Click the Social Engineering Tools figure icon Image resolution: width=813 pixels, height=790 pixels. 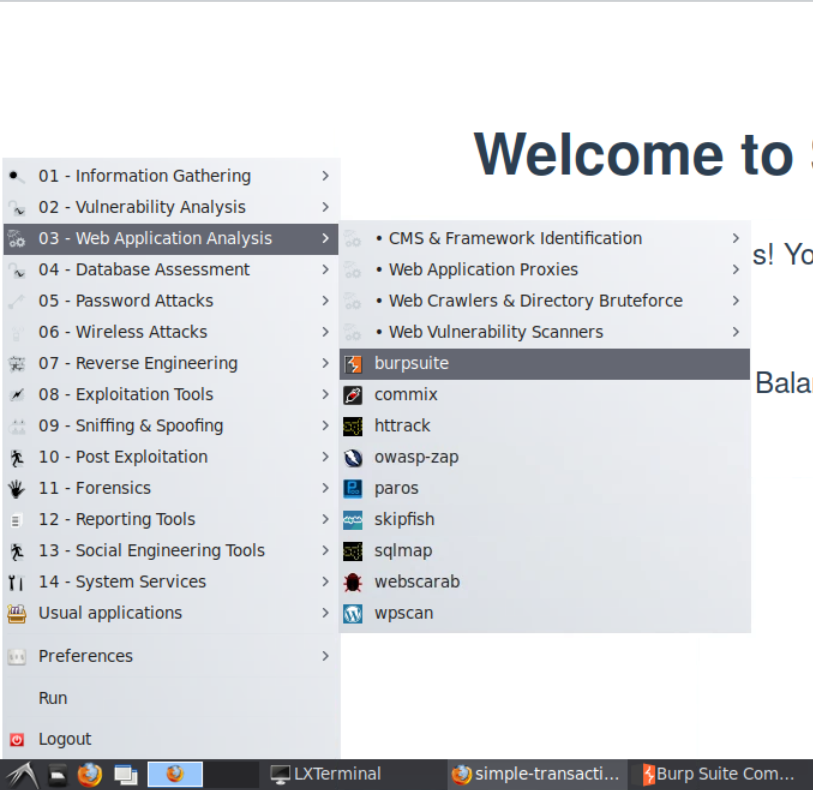click(17, 551)
